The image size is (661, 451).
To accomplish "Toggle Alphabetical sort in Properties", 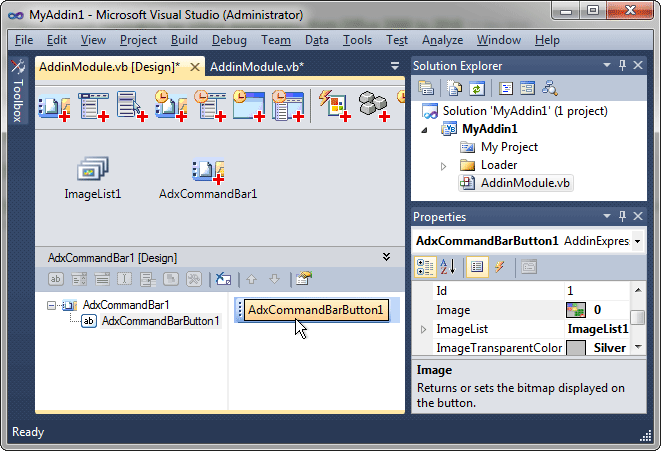I will coord(448,267).
